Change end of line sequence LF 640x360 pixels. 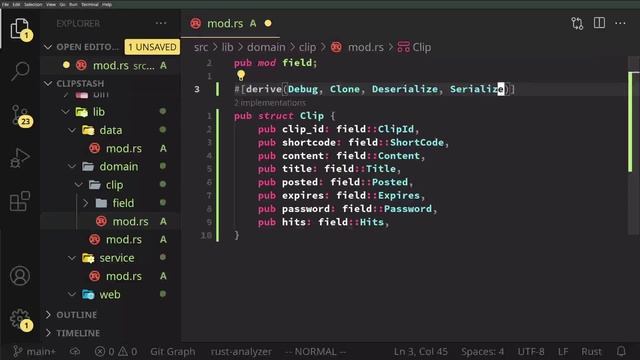click(563, 351)
